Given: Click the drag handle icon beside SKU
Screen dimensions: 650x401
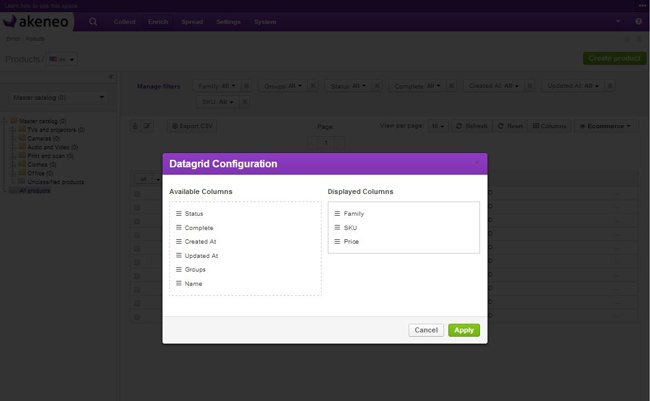Looking at the screenshot, I should point(338,228).
